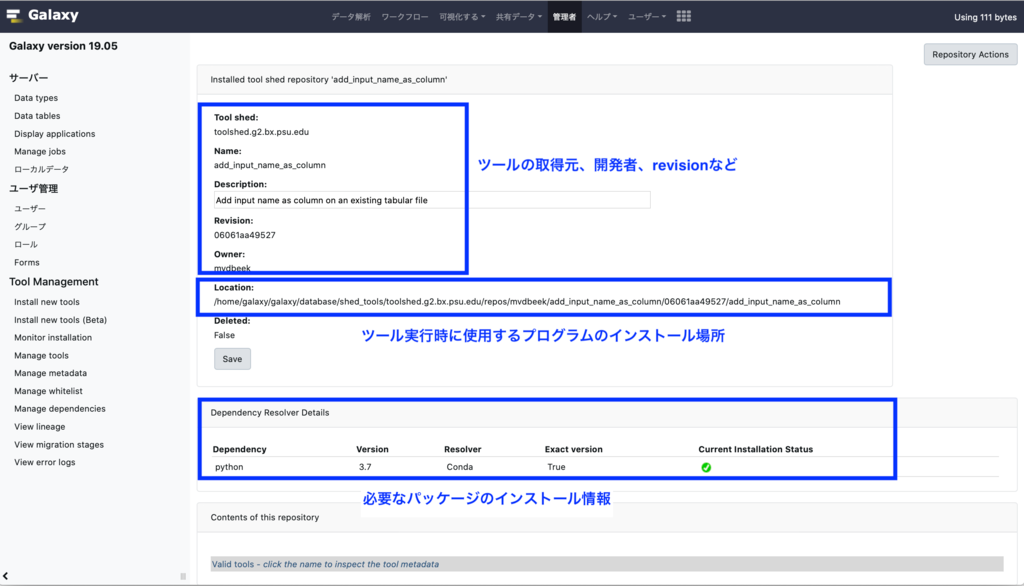This screenshot has width=1024, height=586.
Task: Open View error logs link
Action: click(x=45, y=463)
